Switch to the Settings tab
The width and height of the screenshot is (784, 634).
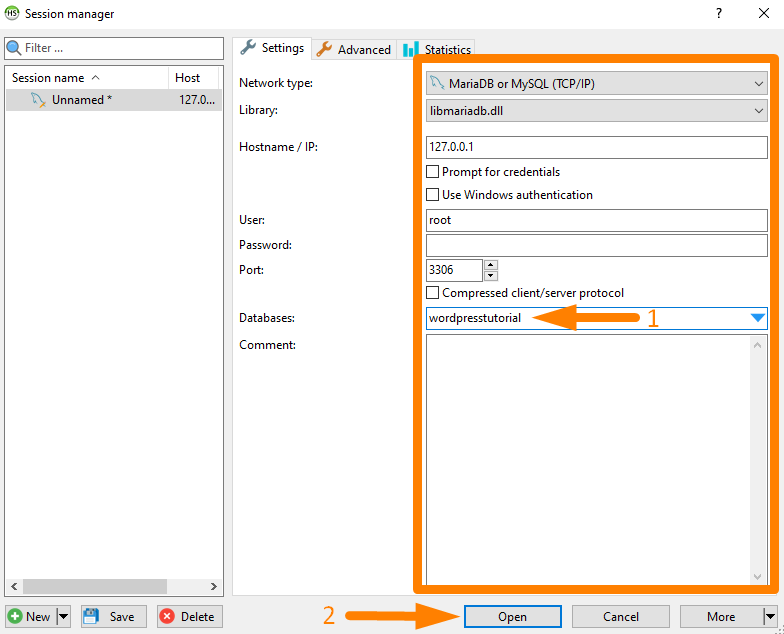pyautogui.click(x=272, y=48)
